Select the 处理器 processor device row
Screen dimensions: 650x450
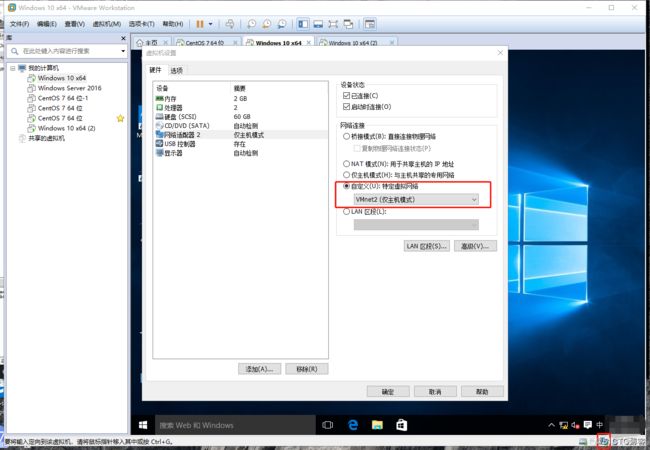tap(241, 108)
